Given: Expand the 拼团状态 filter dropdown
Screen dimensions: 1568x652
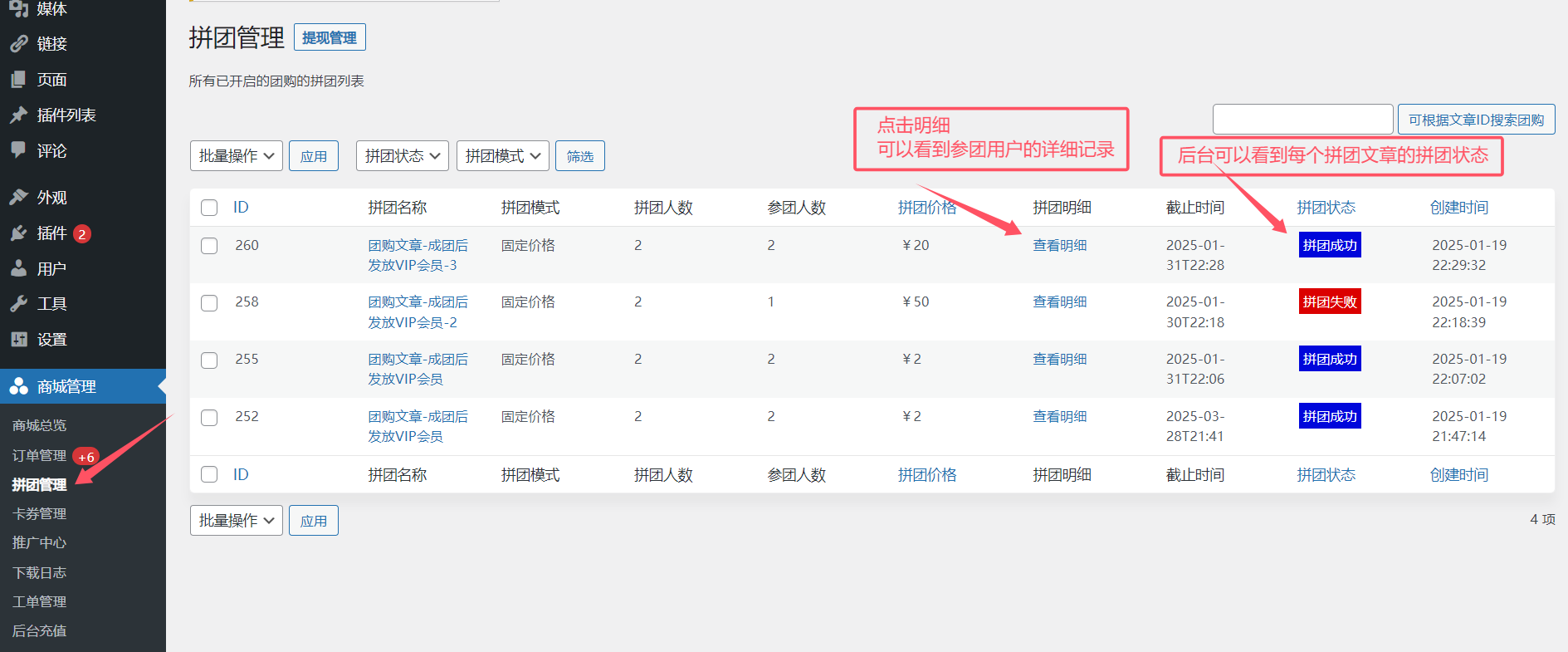Looking at the screenshot, I should point(403,156).
